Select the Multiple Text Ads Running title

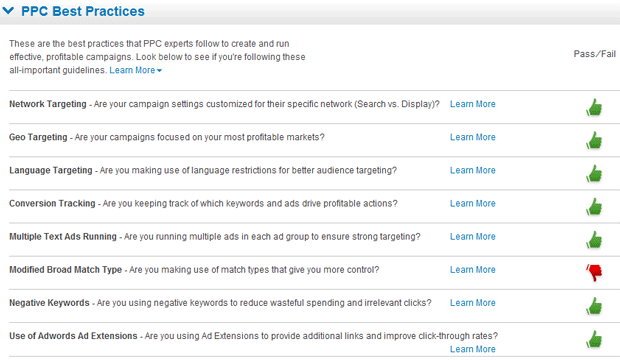tap(63, 237)
